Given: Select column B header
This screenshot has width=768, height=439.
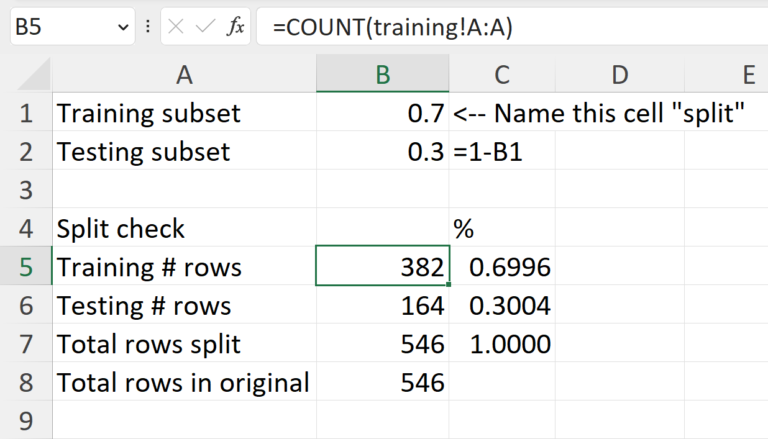Looking at the screenshot, I should tap(382, 74).
